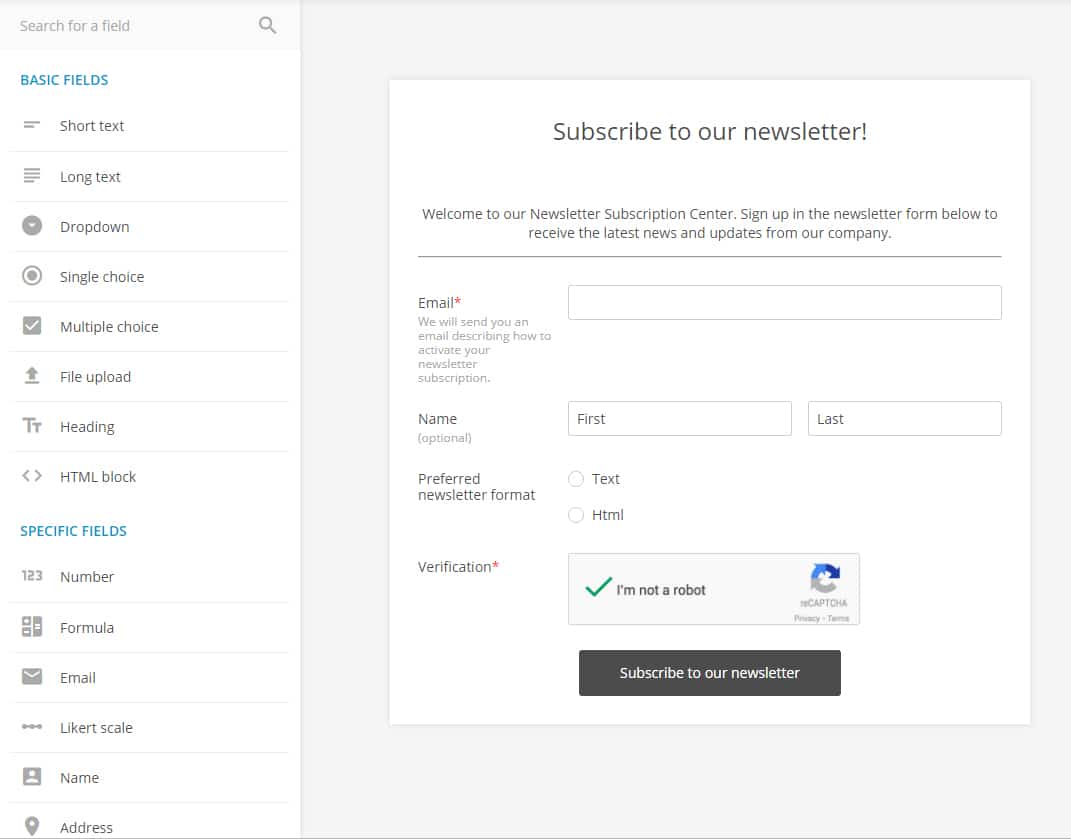The width and height of the screenshot is (1071, 839).
Task: Select the Text newsletter format option
Action: click(x=576, y=479)
